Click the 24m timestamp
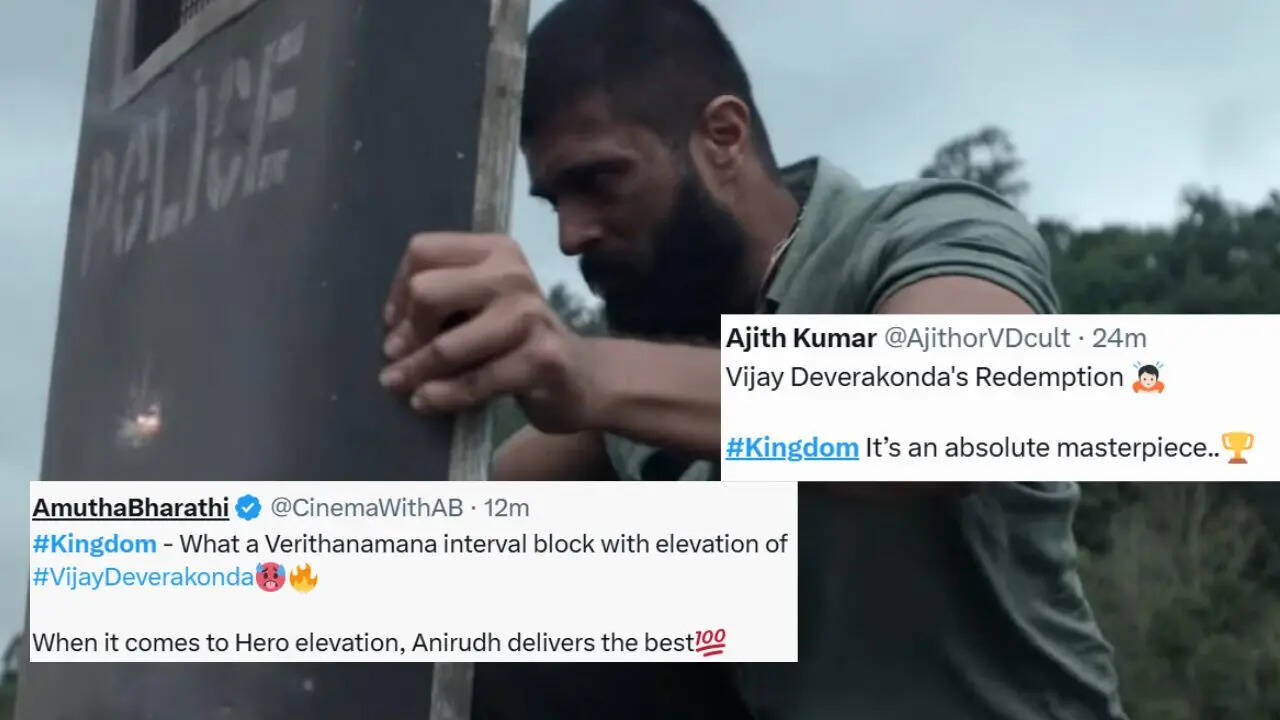Image resolution: width=1280 pixels, height=720 pixels. click(1119, 338)
